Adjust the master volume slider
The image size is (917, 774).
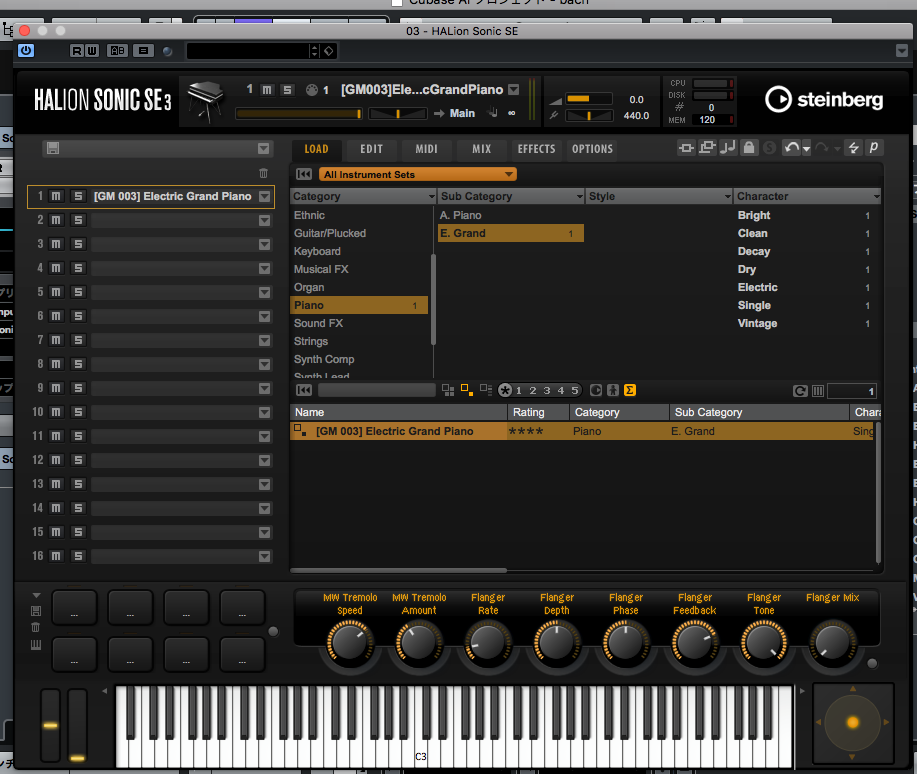[589, 99]
